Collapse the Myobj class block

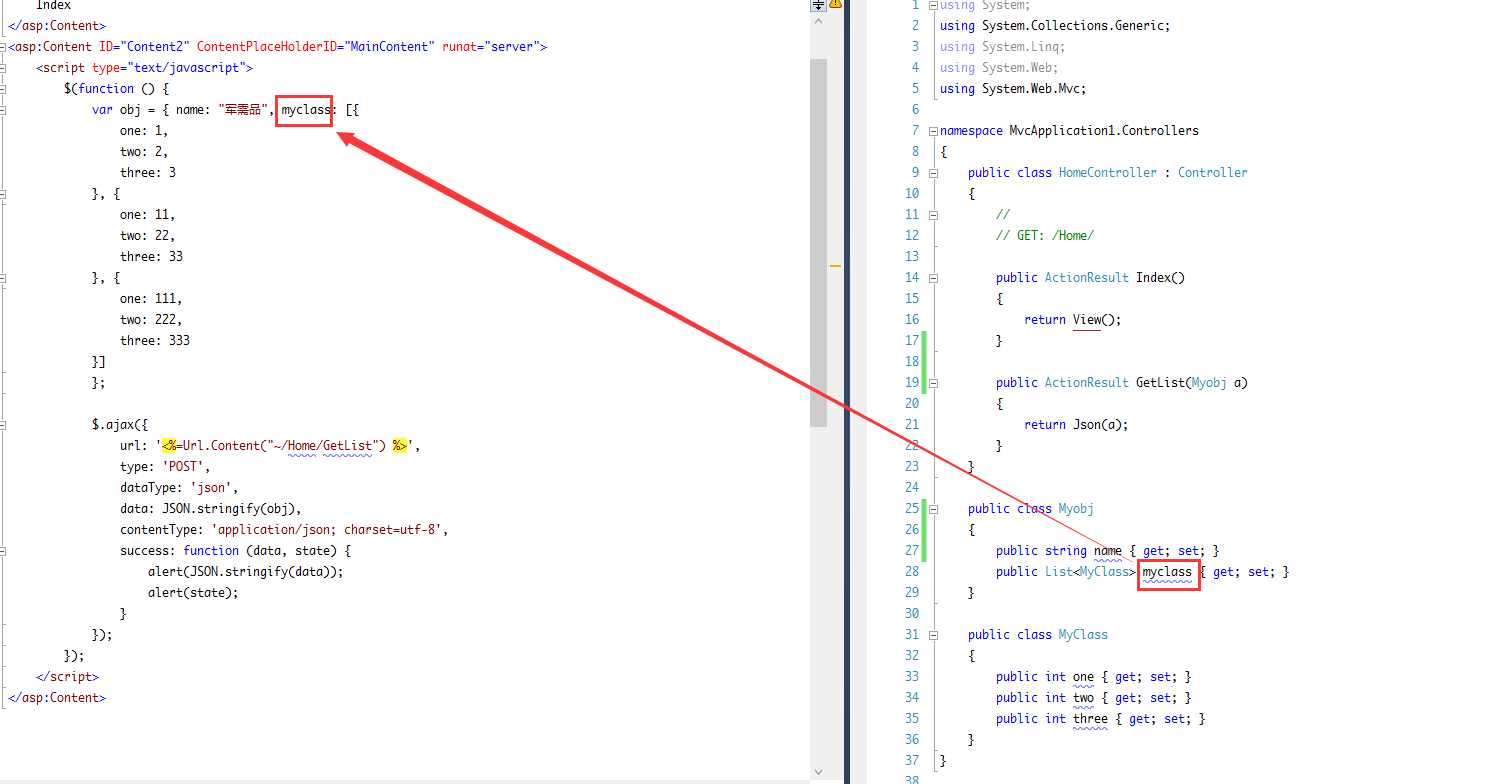tap(933, 508)
